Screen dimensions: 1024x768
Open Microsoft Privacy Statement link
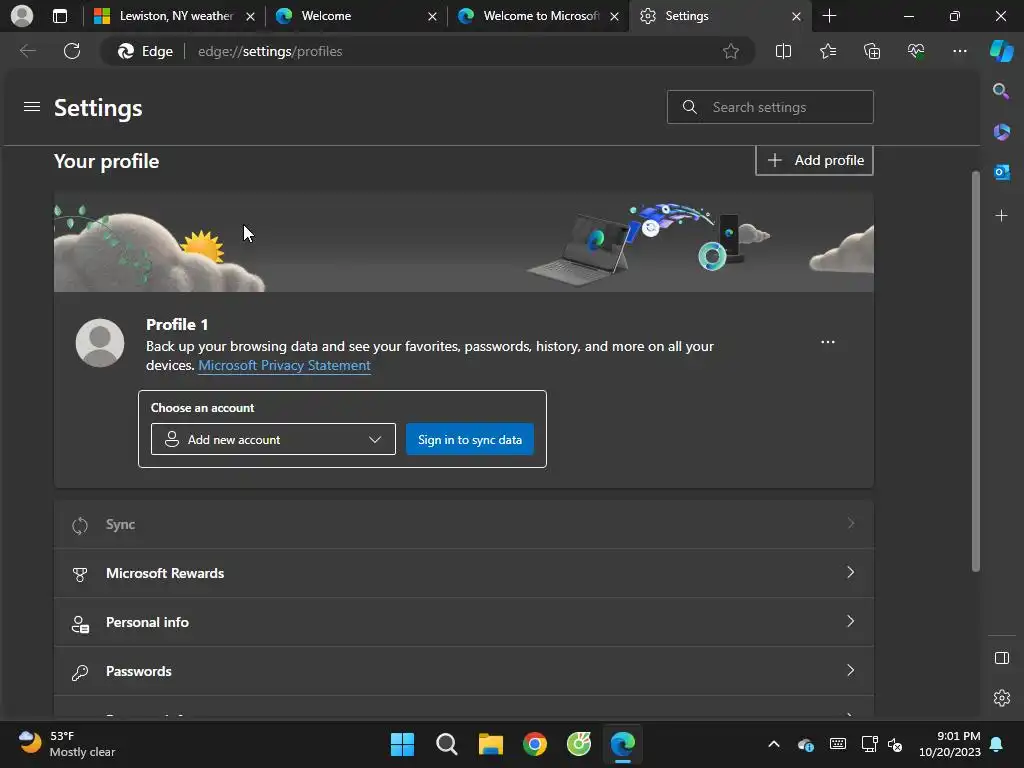284,365
